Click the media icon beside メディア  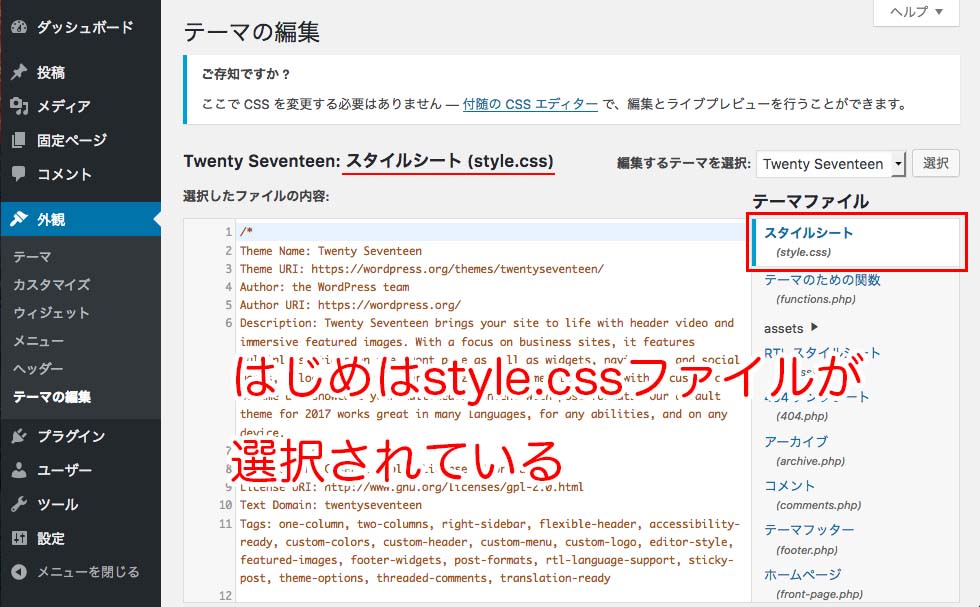click(19, 106)
